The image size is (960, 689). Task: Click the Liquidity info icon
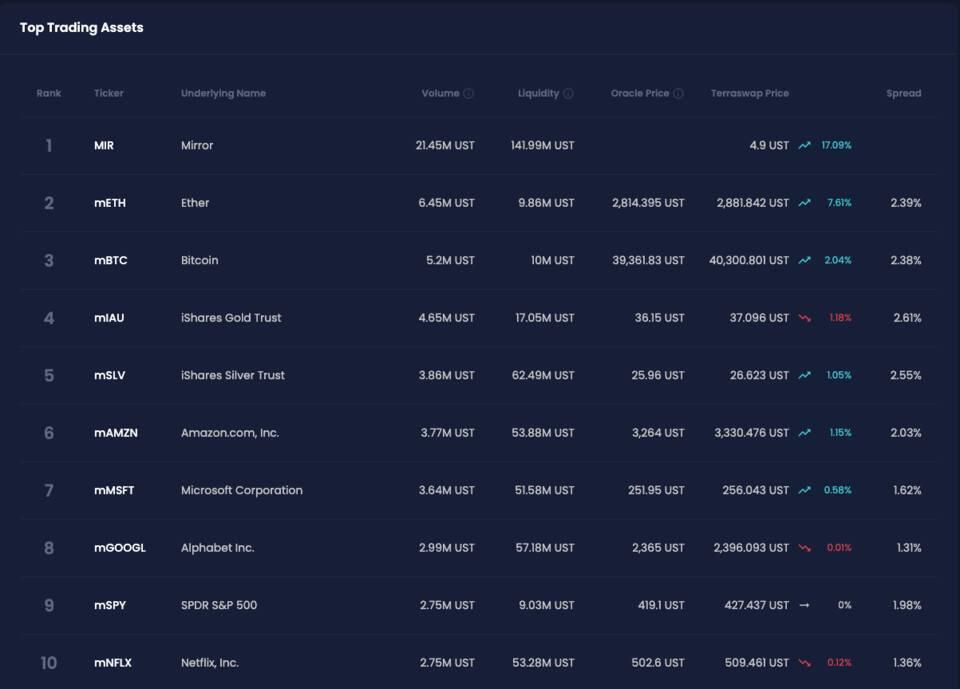click(568, 94)
